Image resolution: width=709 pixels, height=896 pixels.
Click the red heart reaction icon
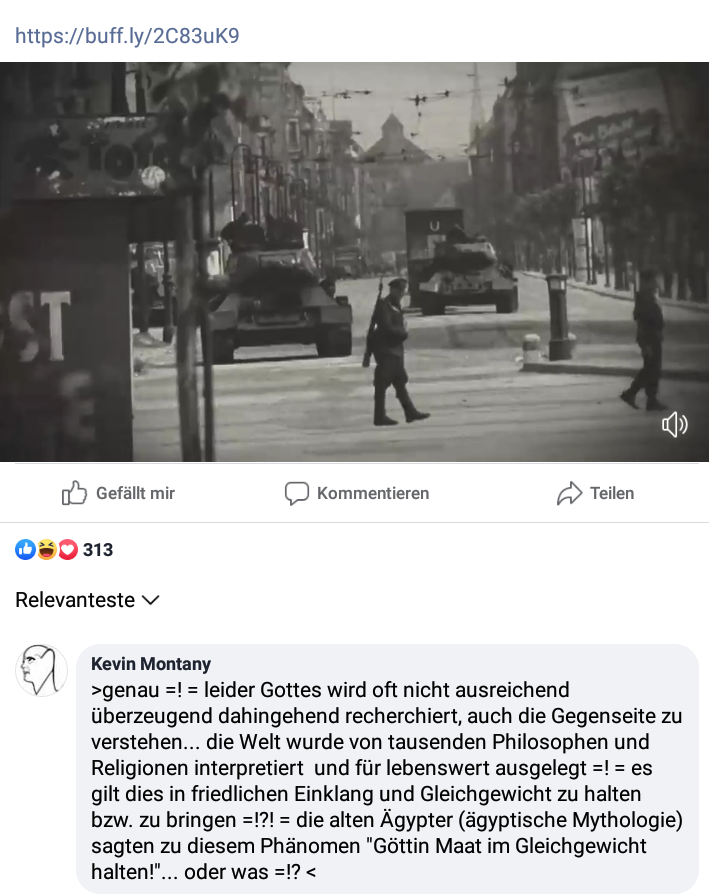point(67,549)
